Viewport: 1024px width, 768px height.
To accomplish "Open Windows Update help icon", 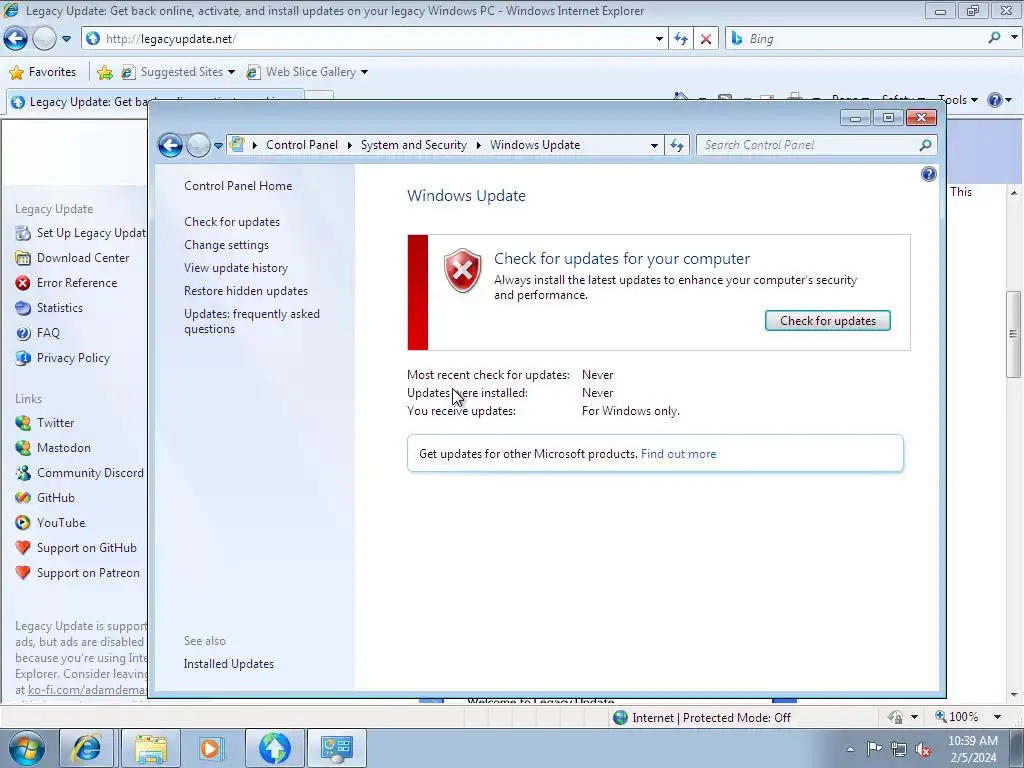I will point(928,174).
